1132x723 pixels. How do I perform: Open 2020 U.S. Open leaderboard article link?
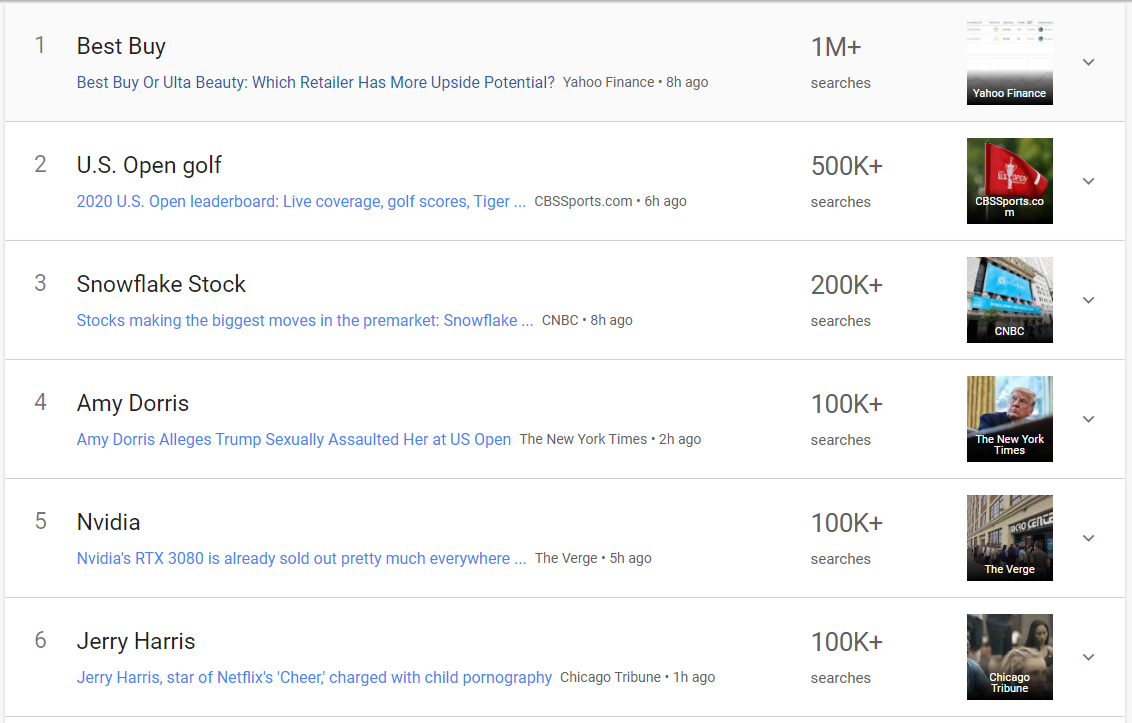301,202
